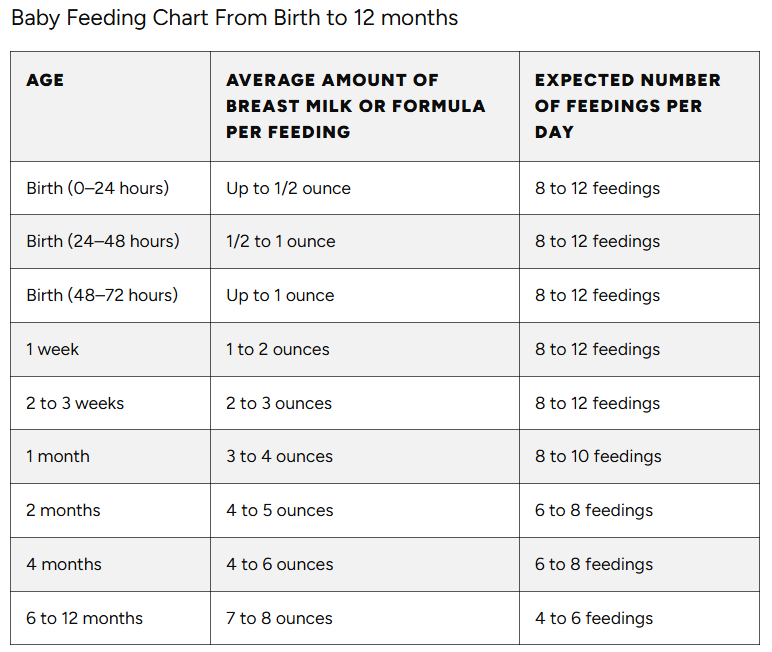
Task: Click the 1 month age cell
Action: click(58, 456)
